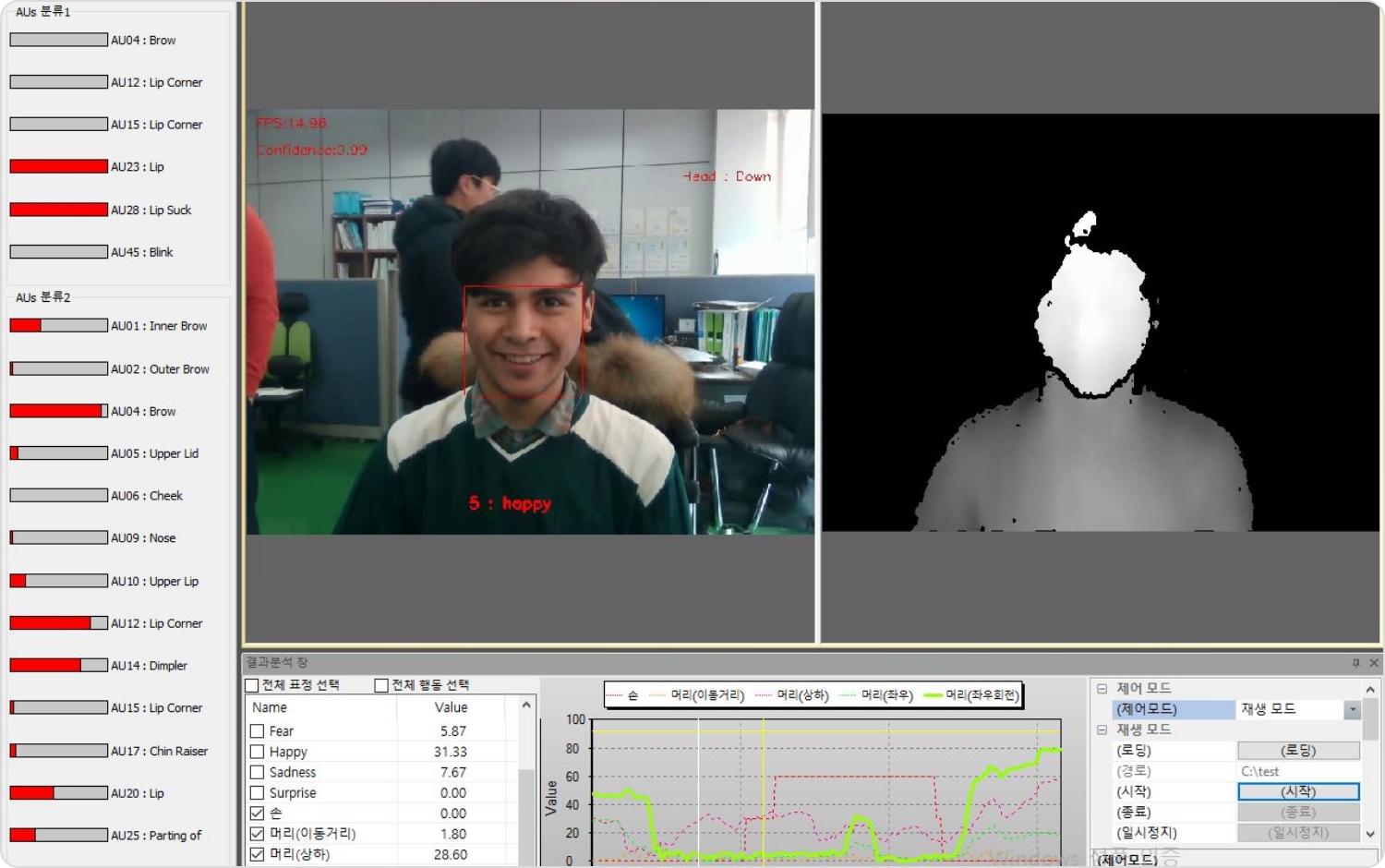
Task: Click the property grid scroll-up arrow
Action: [1370, 690]
